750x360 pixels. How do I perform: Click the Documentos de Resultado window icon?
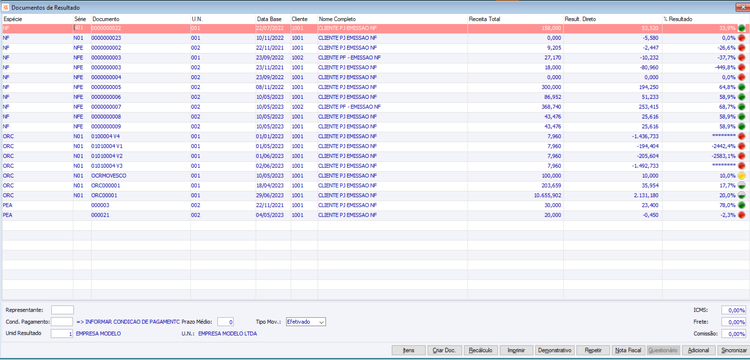point(6,8)
